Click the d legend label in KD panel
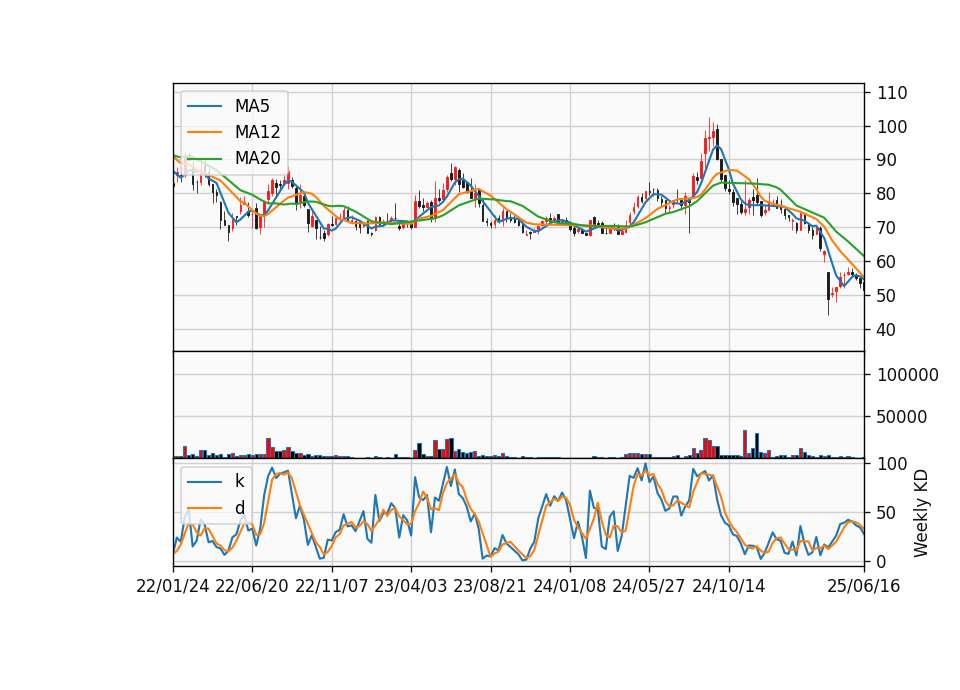Screen dimensions: 960x690 click(239, 508)
